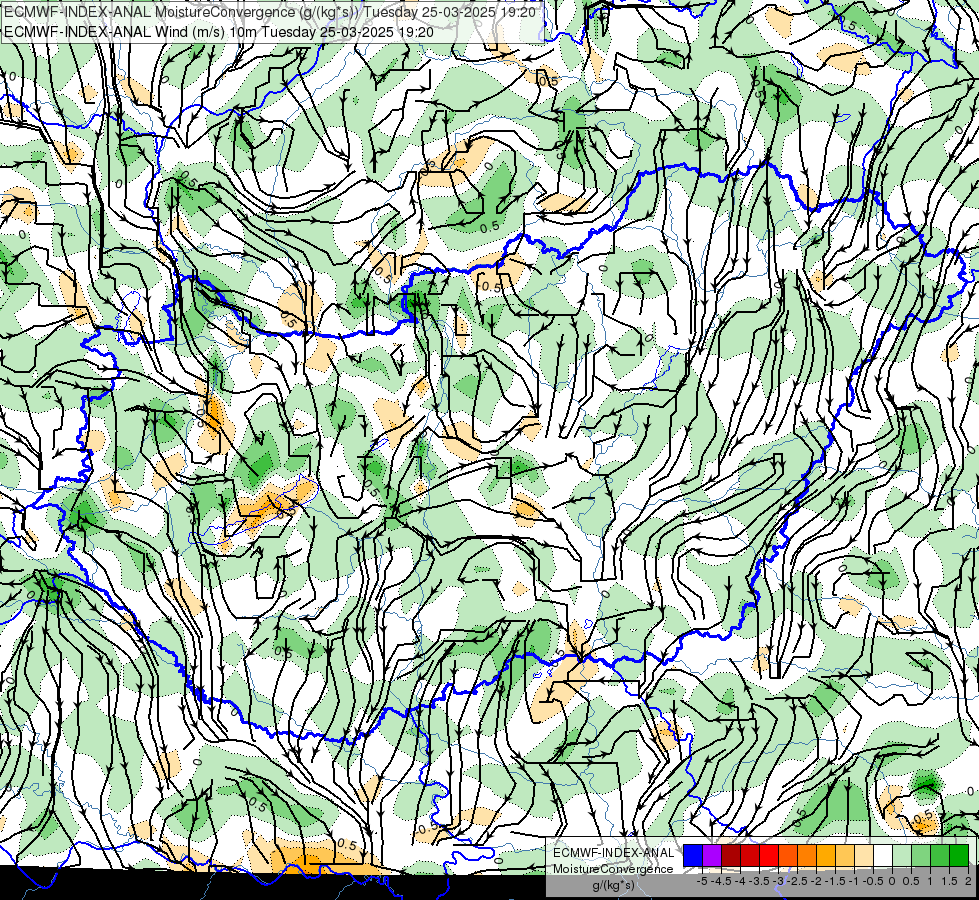Screen dimensions: 979x900
Task: Click the -0.5 legend scale value
Action: [x=873, y=881]
